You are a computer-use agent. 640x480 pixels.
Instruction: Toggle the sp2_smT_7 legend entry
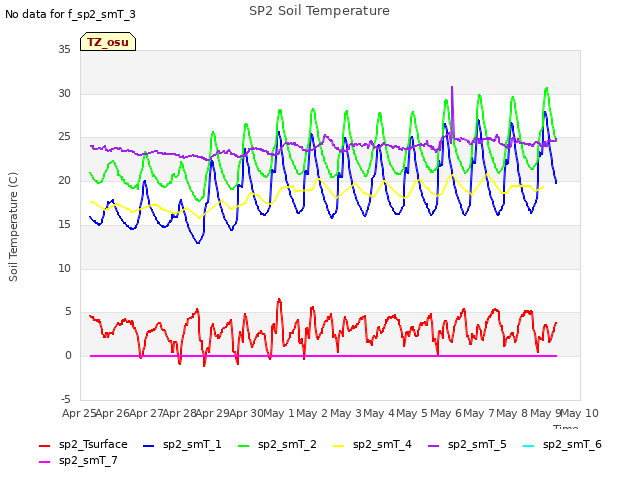[x=78, y=460]
